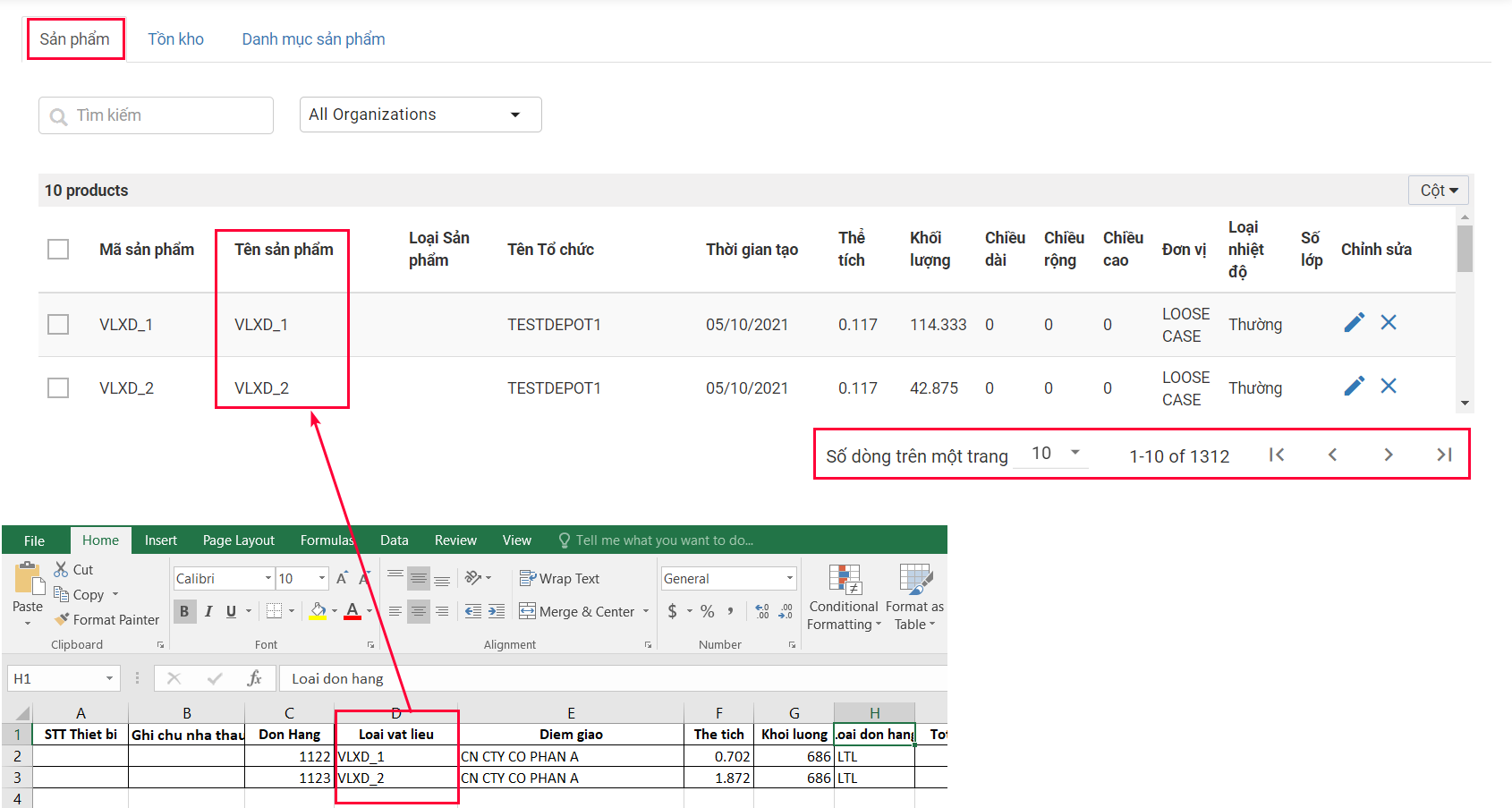Decrease decimal places in Excel
This screenshot has width=1512, height=808.
[786, 611]
